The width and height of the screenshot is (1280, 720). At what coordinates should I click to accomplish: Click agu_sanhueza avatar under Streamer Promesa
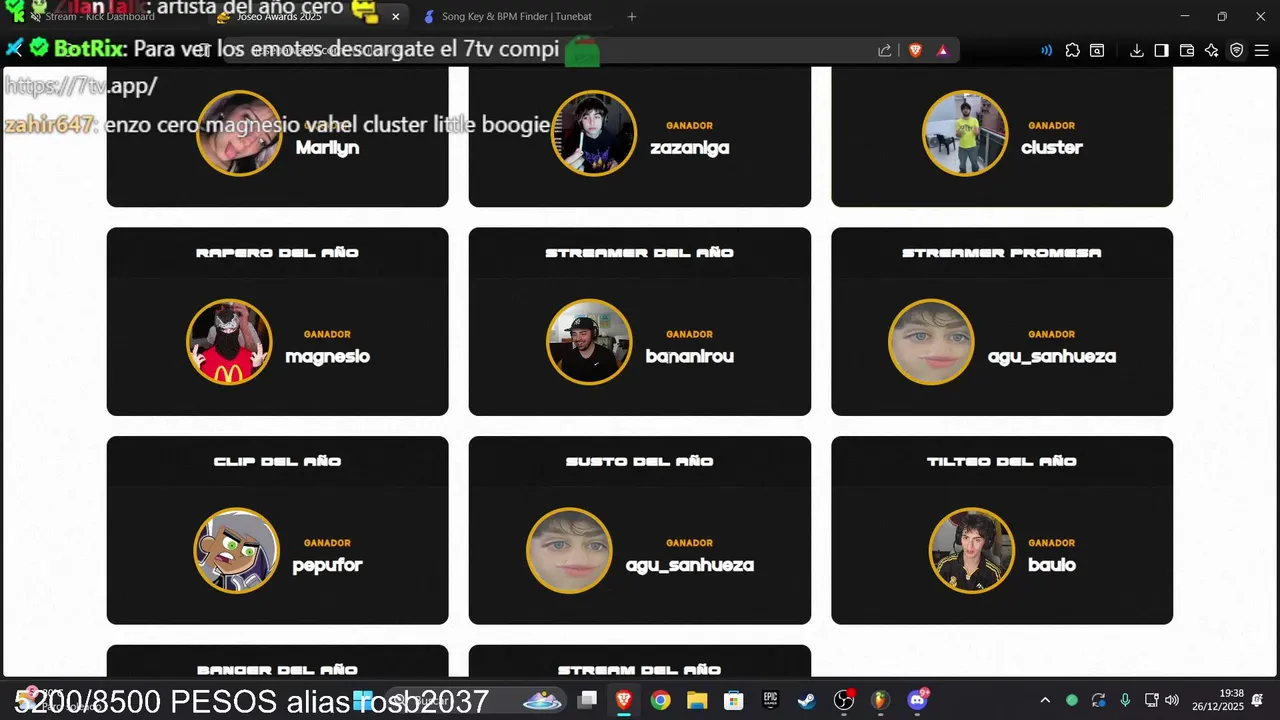coord(931,342)
